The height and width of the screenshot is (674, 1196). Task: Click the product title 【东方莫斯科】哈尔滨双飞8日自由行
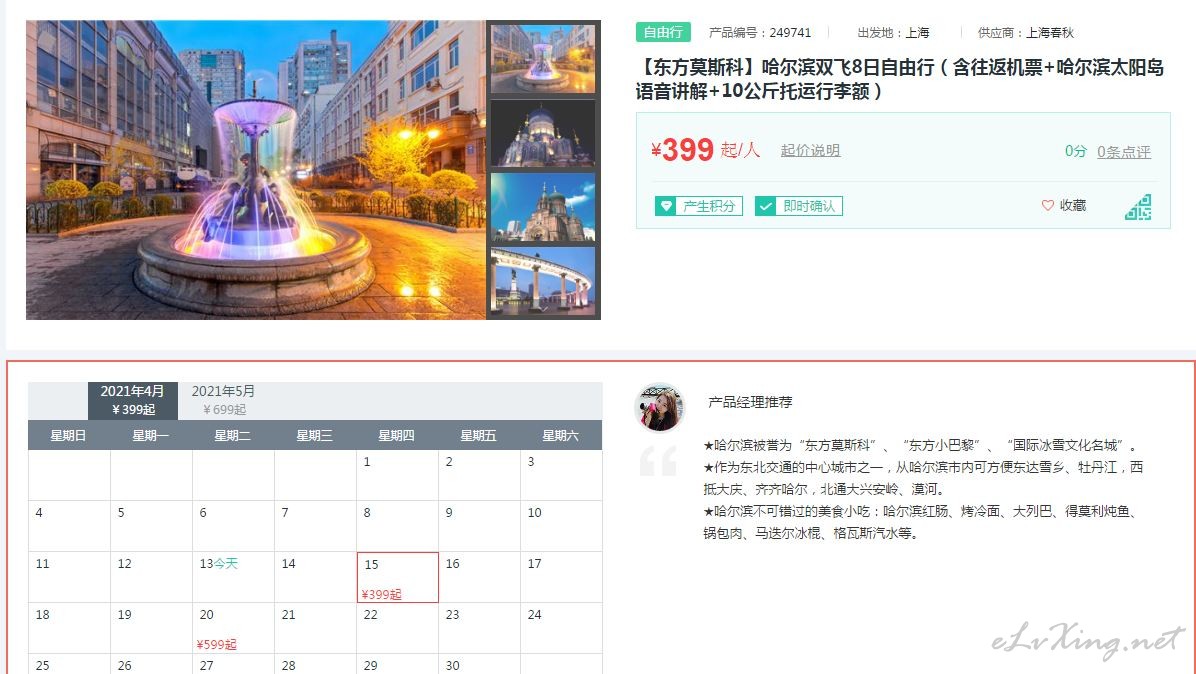tap(900, 79)
